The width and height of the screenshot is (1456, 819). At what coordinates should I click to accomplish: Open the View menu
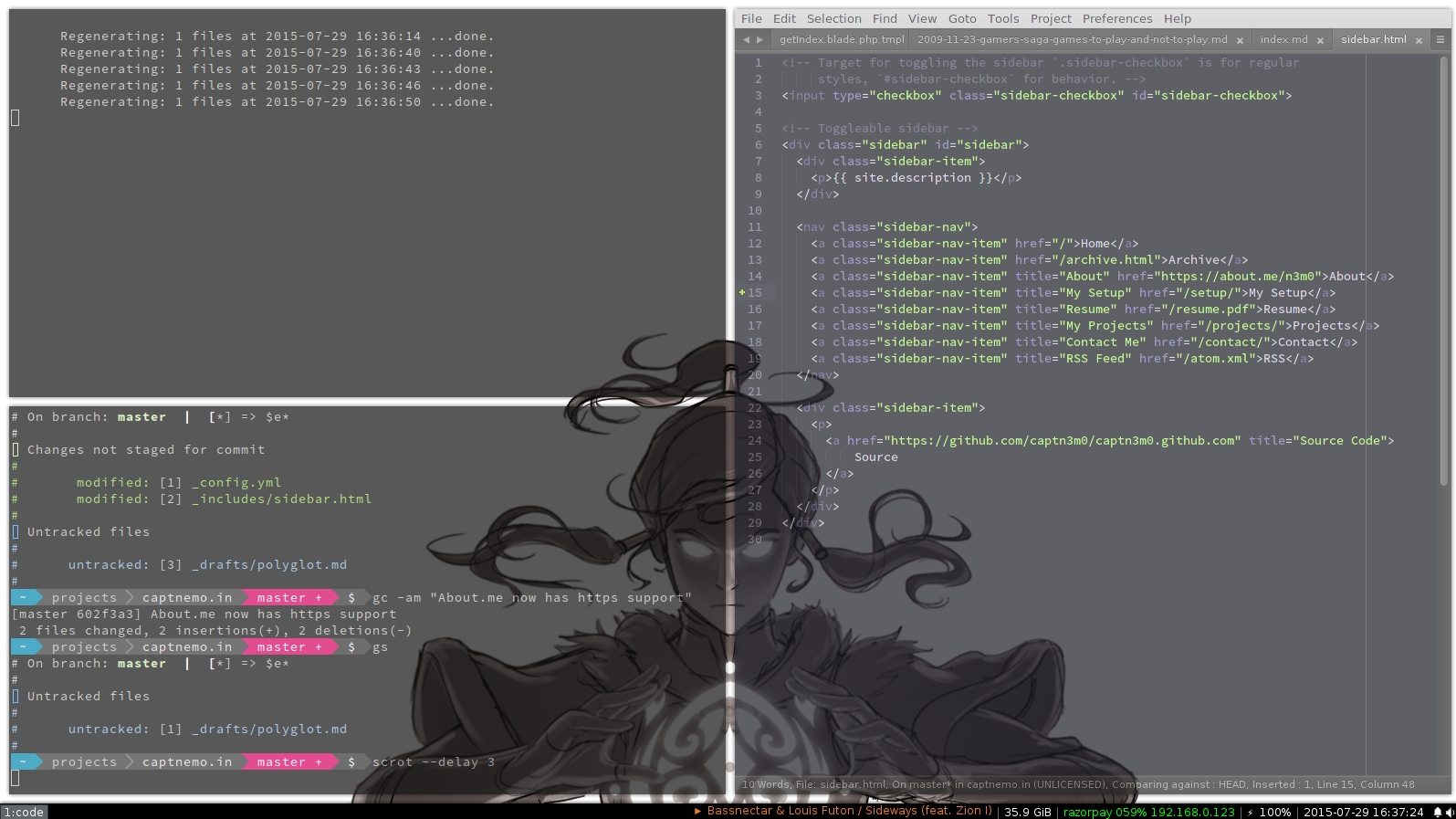click(922, 18)
